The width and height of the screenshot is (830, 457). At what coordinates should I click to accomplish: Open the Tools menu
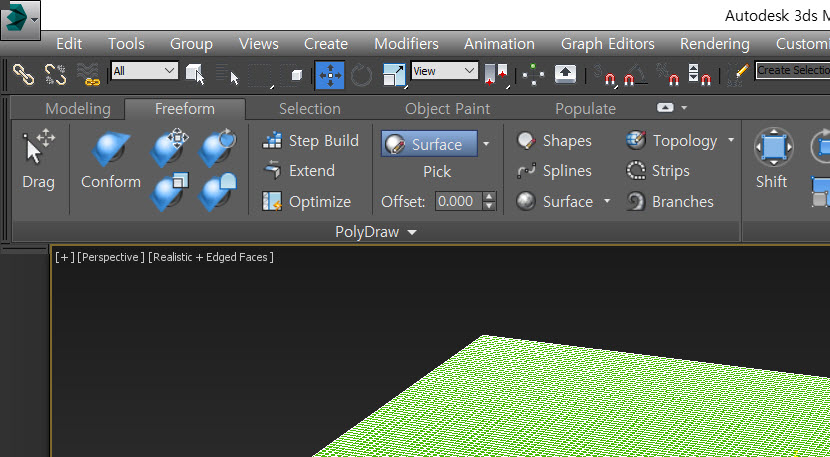coord(126,44)
